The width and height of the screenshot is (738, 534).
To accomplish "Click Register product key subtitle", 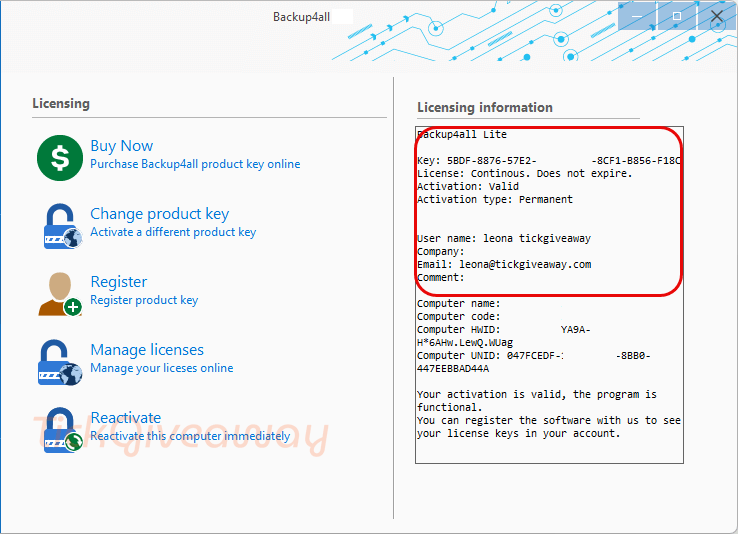I will click(144, 300).
